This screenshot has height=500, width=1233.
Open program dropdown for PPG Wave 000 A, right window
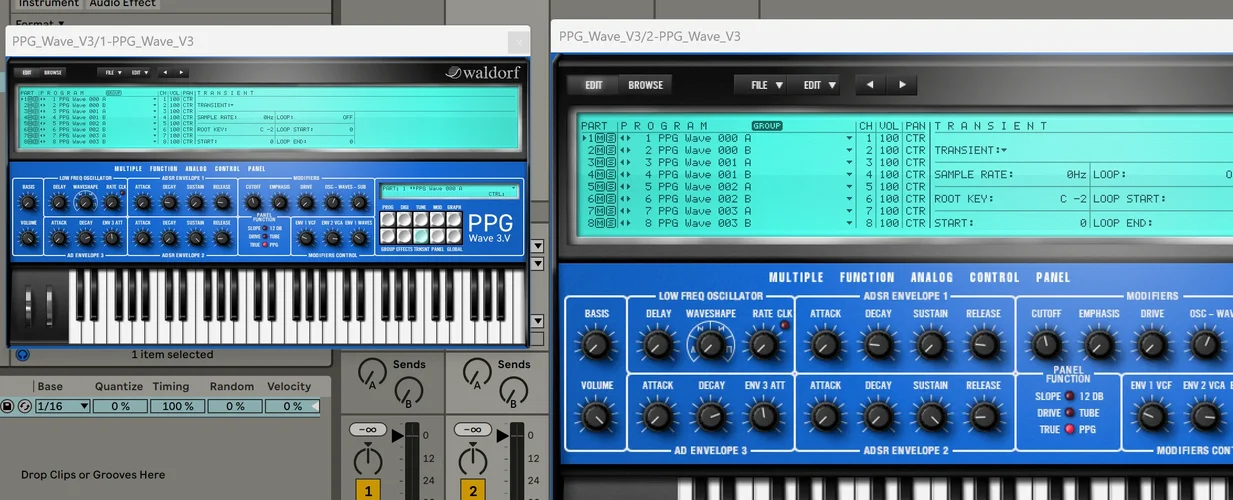(x=849, y=138)
